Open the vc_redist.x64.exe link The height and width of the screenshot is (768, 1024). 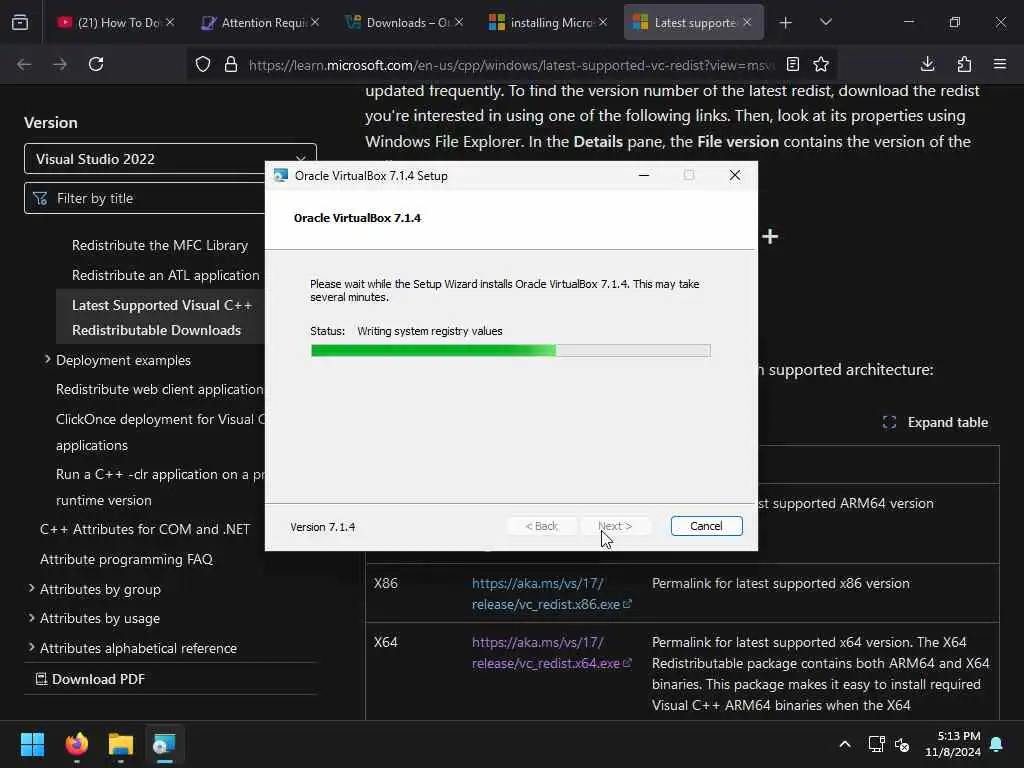click(x=551, y=652)
